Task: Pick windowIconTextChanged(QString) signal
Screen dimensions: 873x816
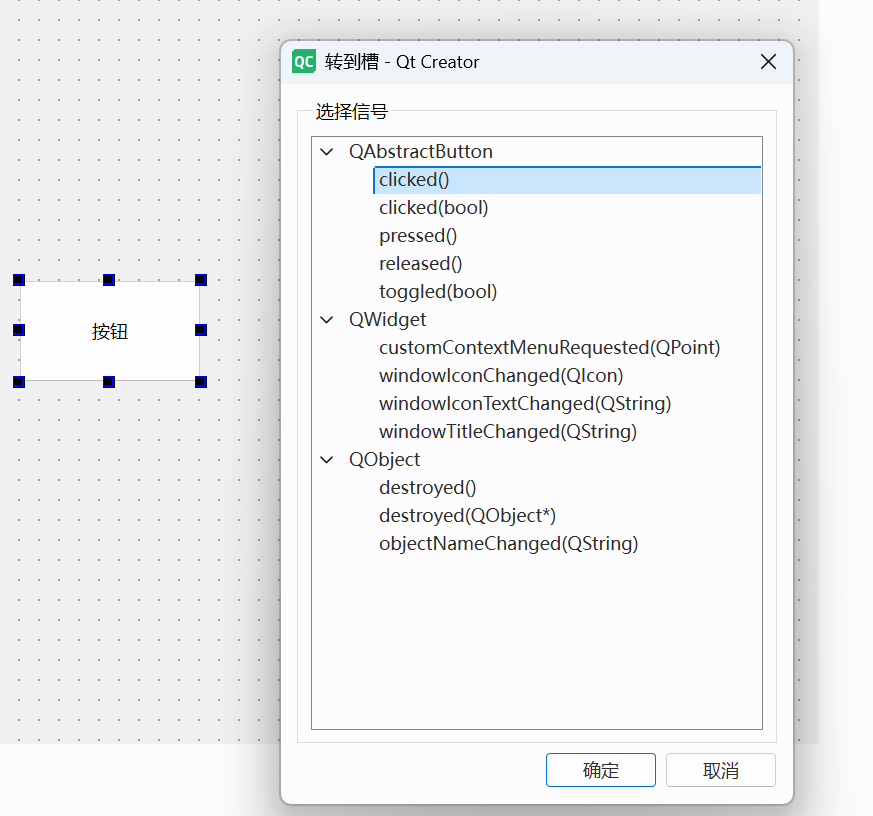Action: pyautogui.click(x=525, y=404)
